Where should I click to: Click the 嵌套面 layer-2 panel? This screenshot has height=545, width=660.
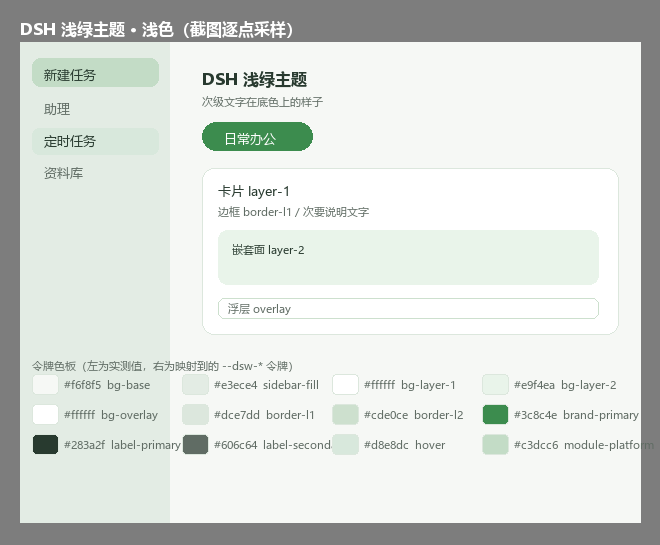point(408,257)
